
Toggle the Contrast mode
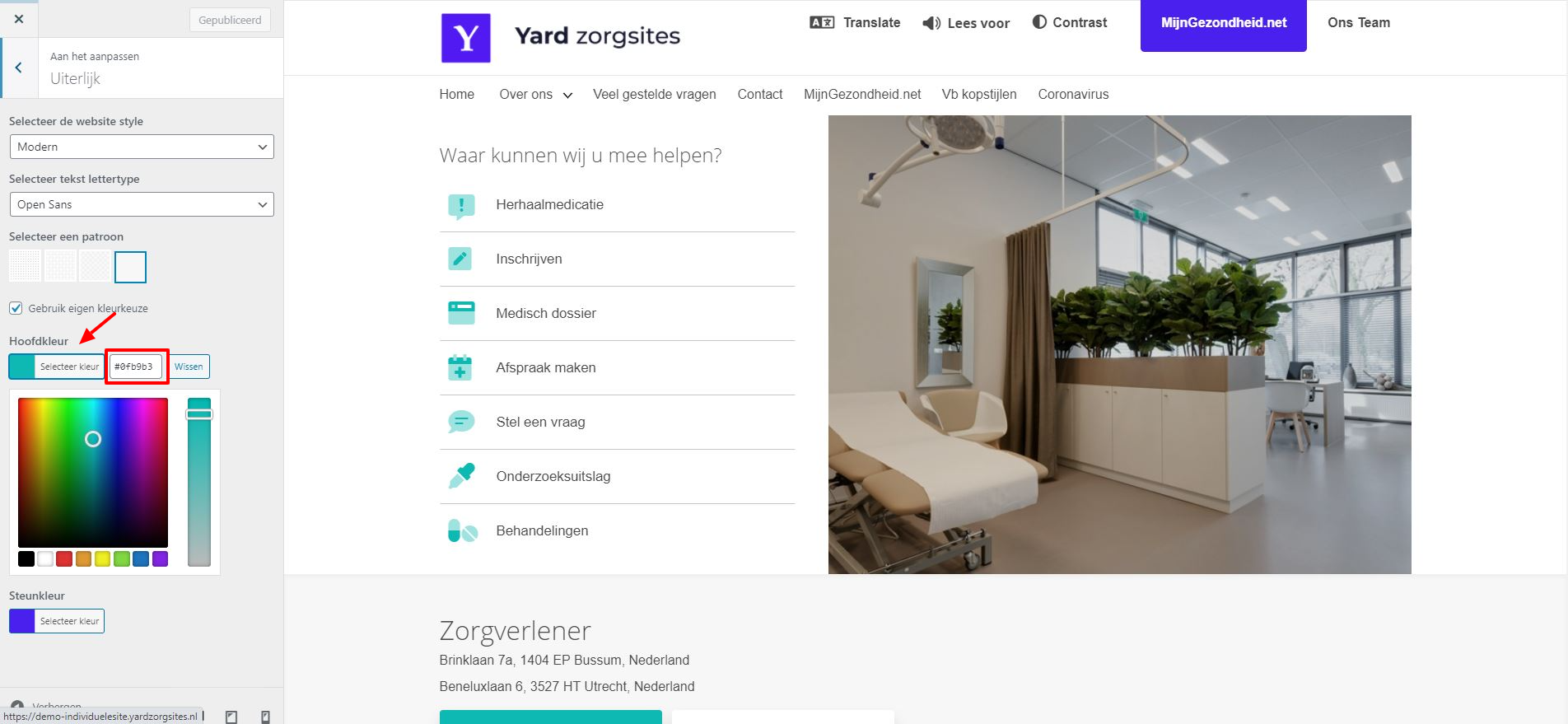tap(1070, 22)
